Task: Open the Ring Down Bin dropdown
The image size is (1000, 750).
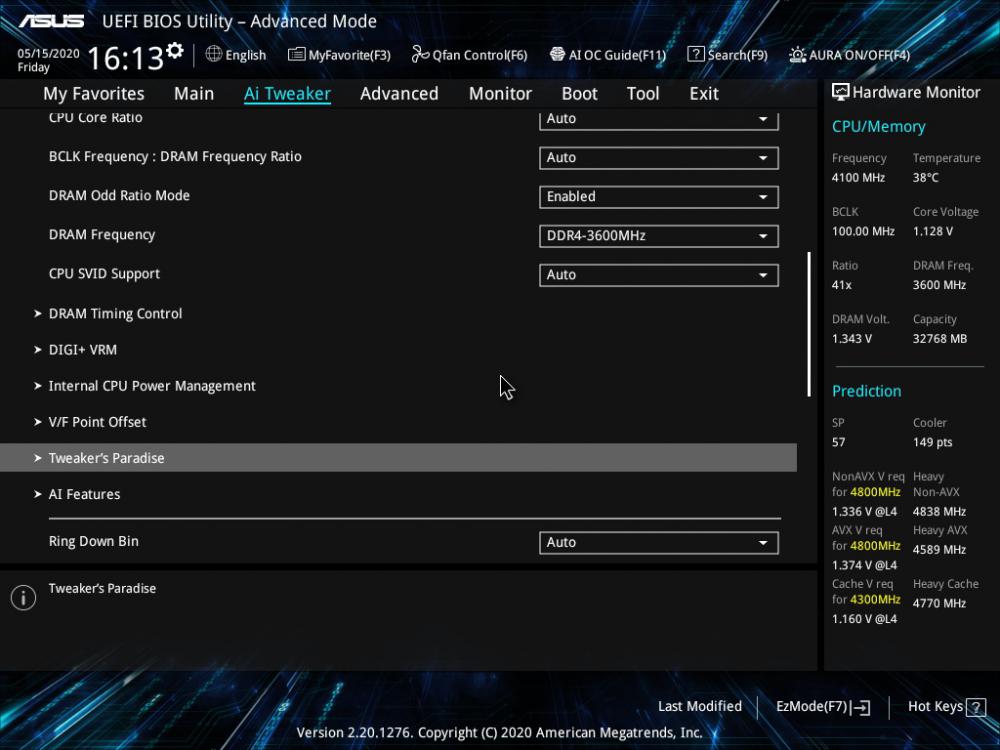Action: pos(659,543)
